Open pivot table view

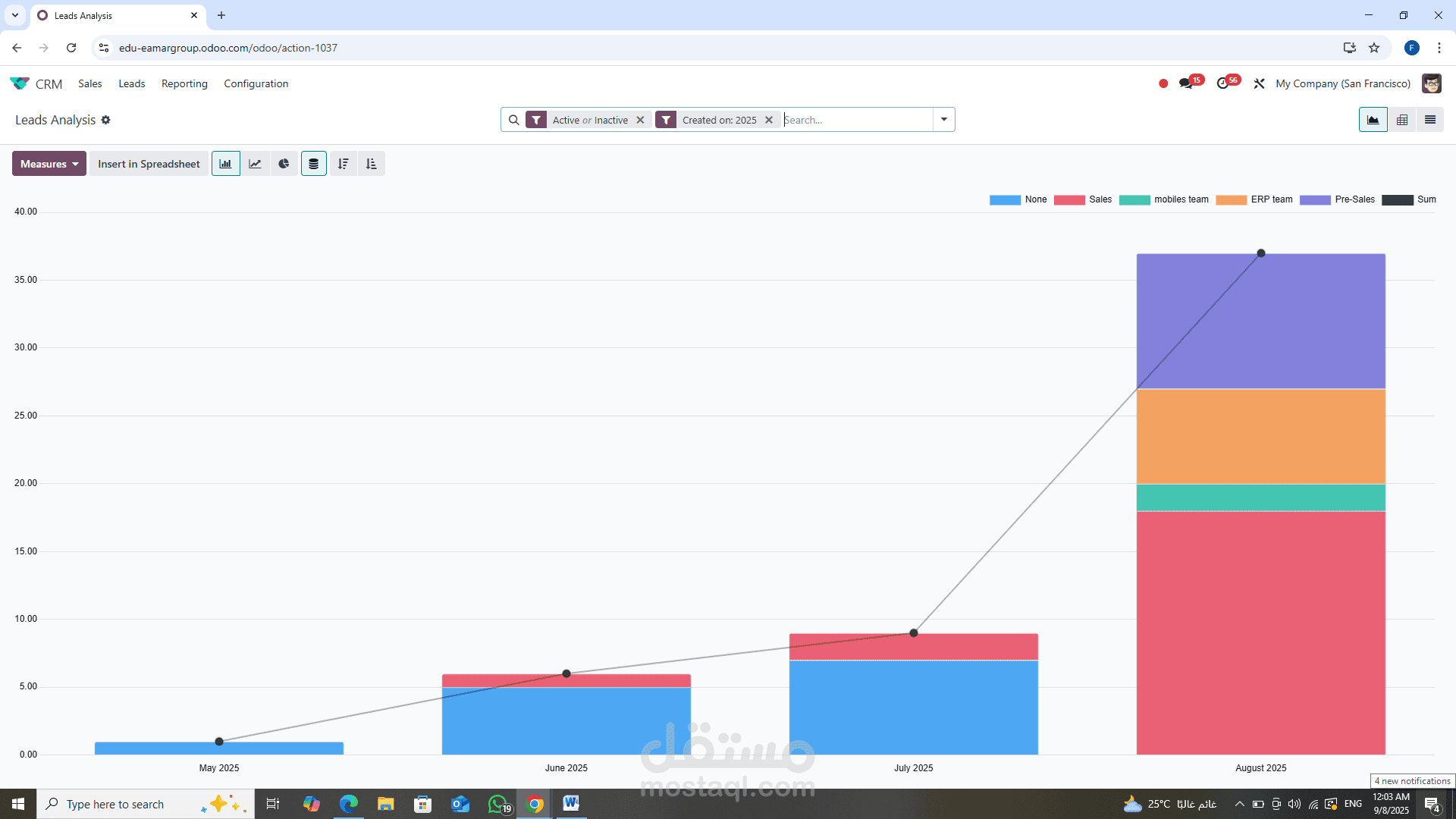coord(1402,120)
